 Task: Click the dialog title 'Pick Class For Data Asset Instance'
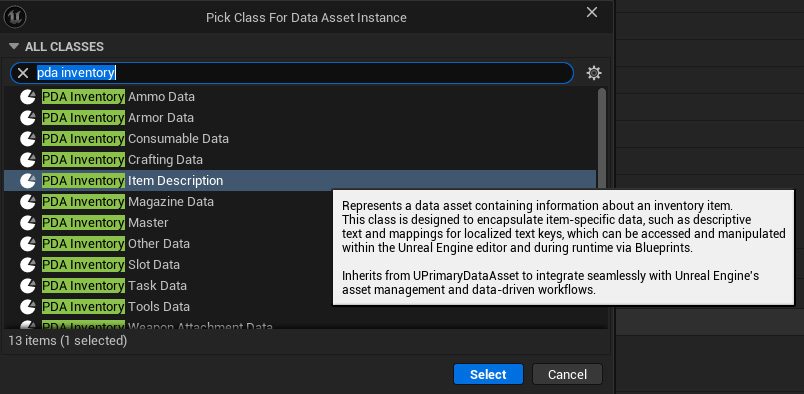[x=306, y=17]
